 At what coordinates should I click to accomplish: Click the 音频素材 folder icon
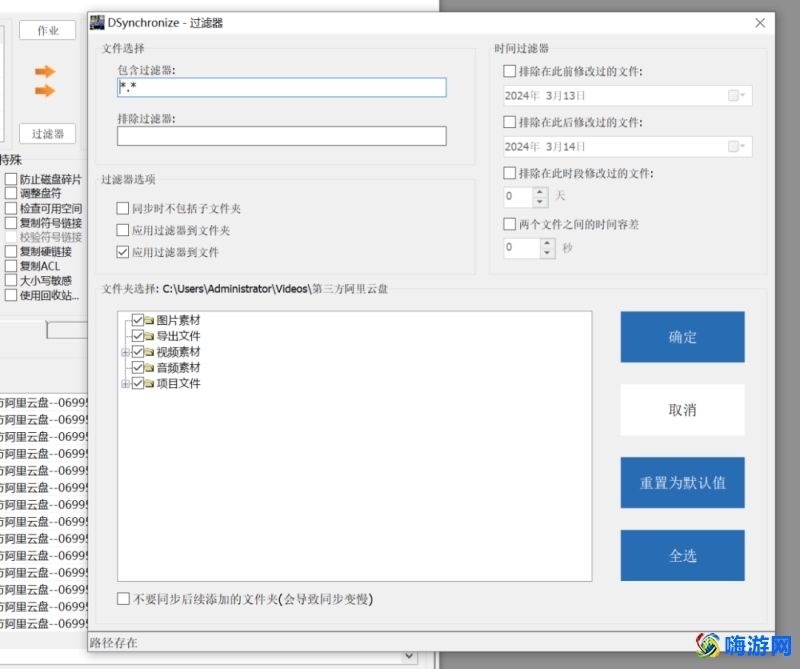(149, 368)
